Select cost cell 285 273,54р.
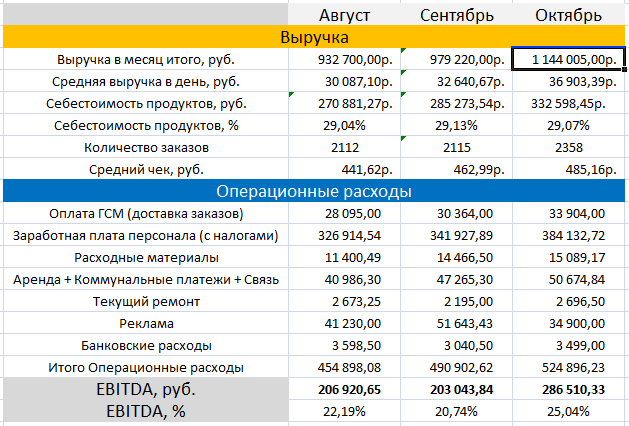629x426 pixels. tap(457, 103)
